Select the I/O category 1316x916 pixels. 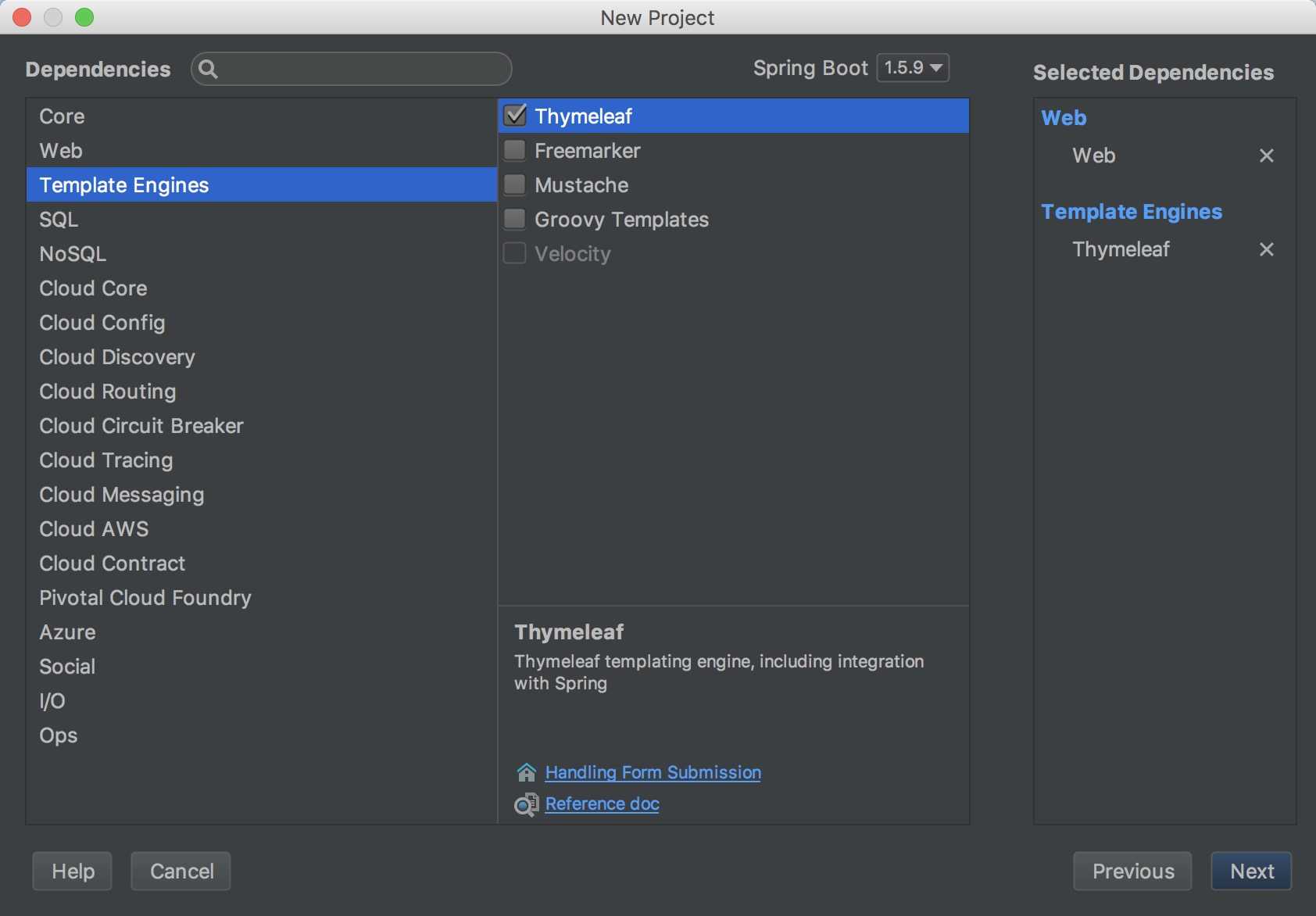(262, 700)
